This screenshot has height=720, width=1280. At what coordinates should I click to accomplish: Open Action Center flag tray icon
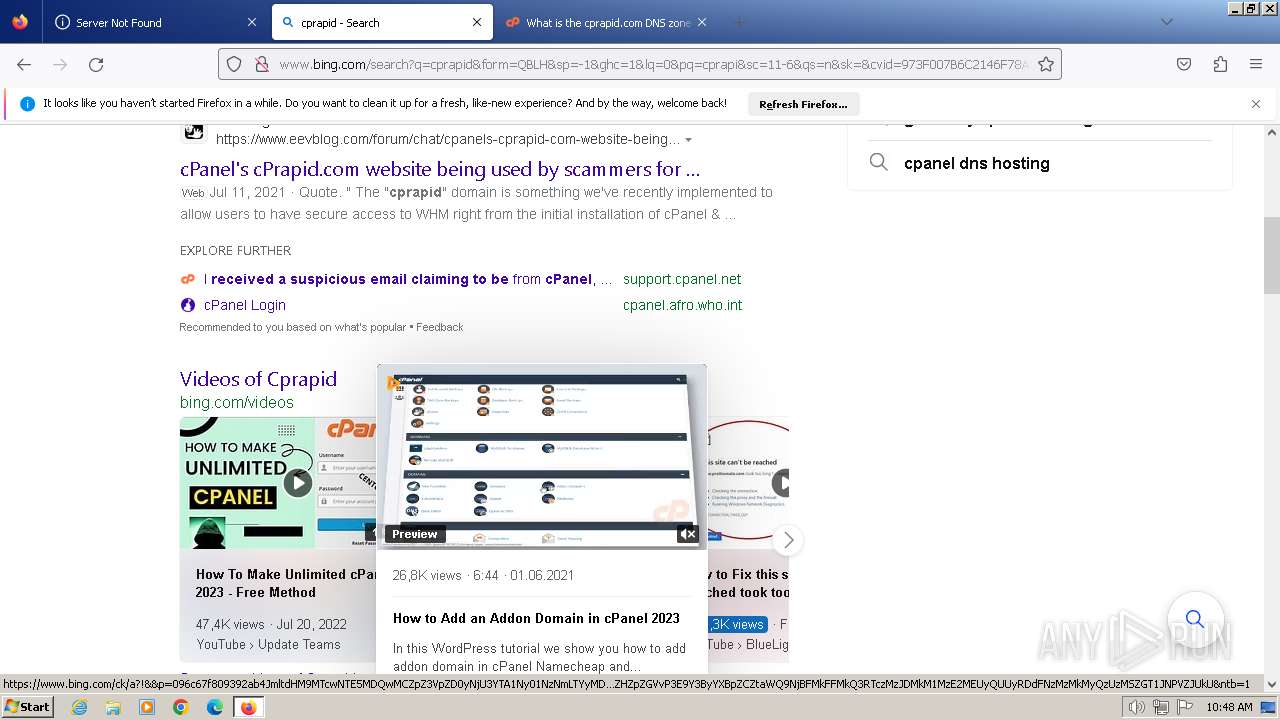1185,707
